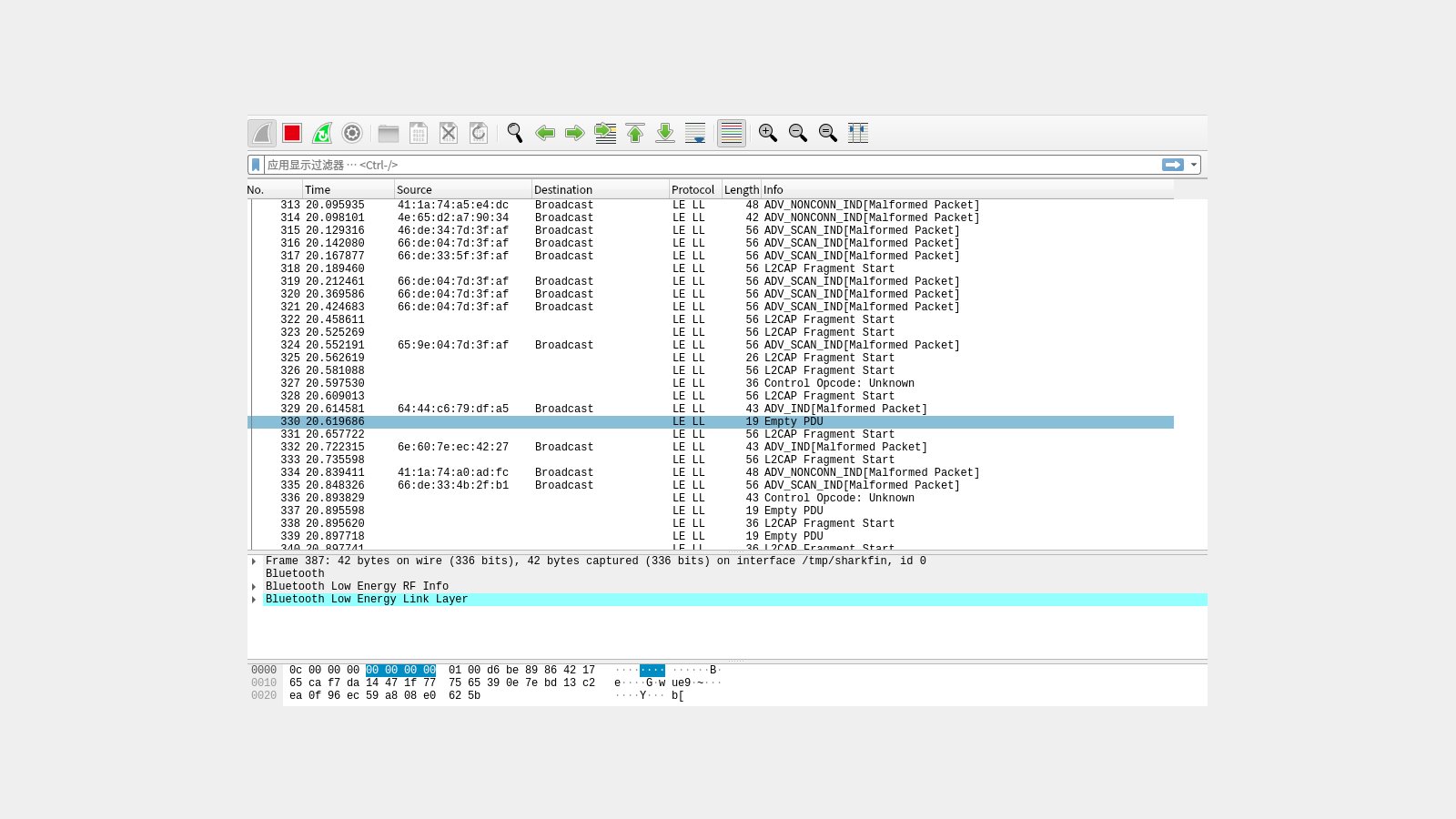
Task: Click hex offset 0010 row
Action: 264,683
